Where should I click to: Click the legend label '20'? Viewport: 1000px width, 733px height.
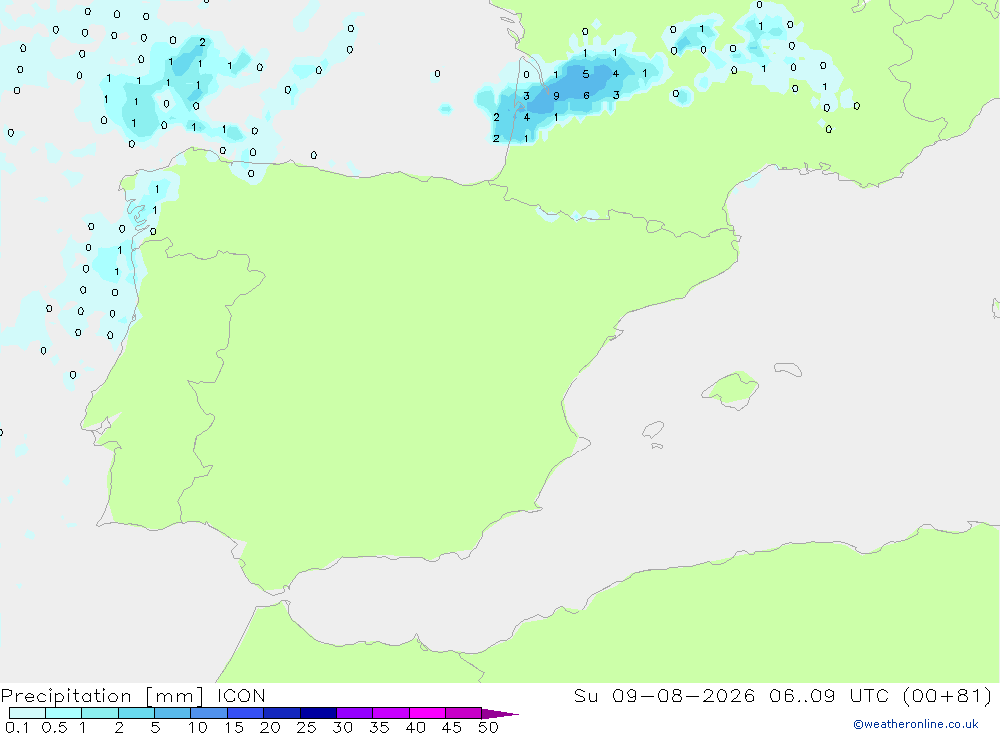click(270, 727)
